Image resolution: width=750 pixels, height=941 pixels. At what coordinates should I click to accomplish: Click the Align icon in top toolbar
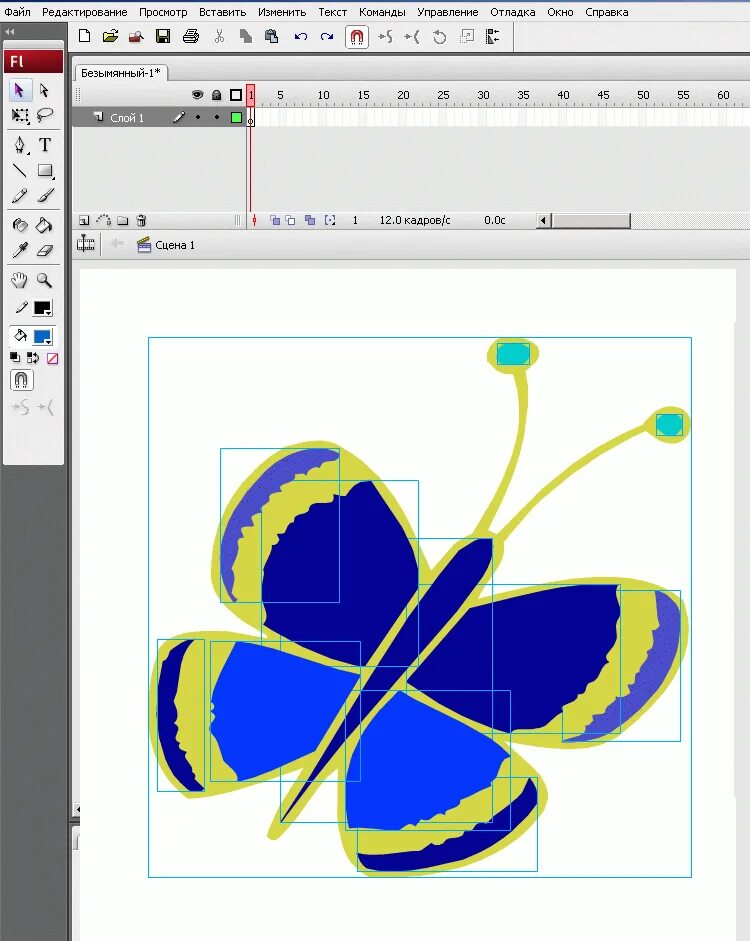493,37
